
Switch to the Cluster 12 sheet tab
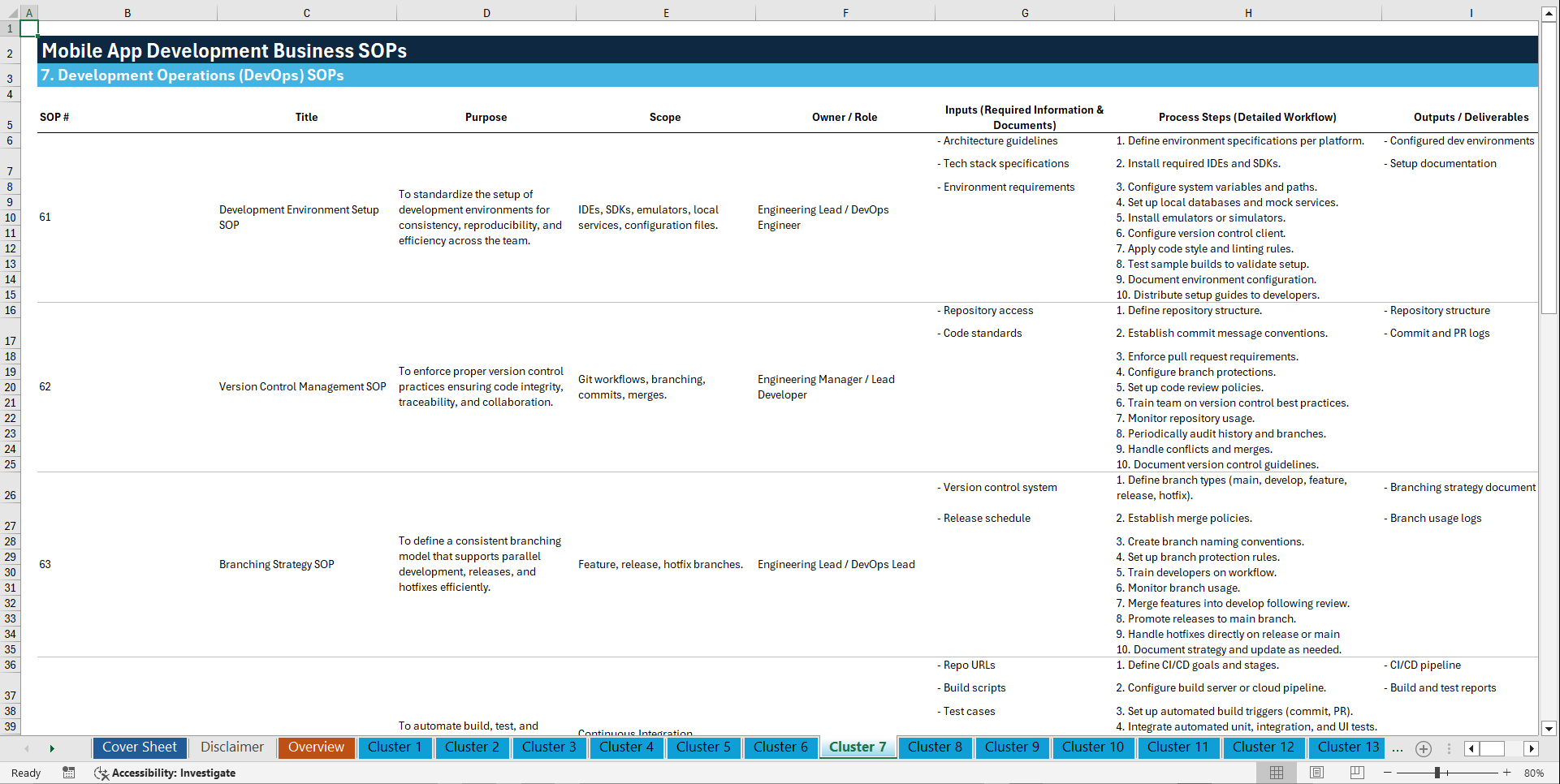[1264, 747]
